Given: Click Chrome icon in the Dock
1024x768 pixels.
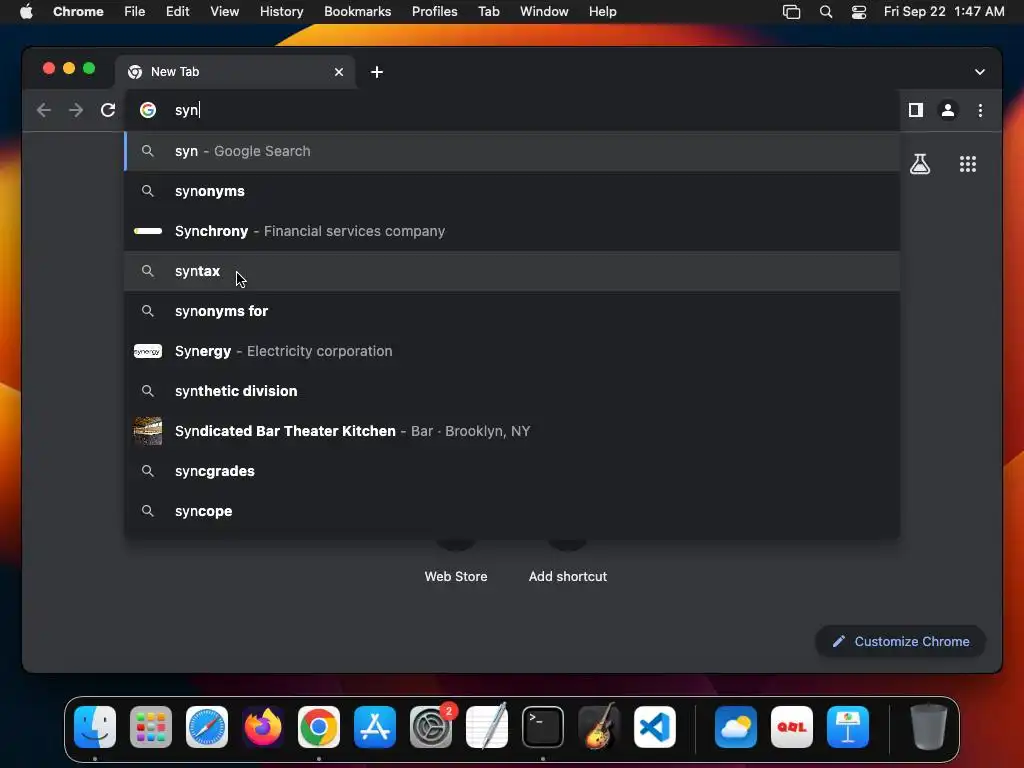Looking at the screenshot, I should pyautogui.click(x=319, y=727).
